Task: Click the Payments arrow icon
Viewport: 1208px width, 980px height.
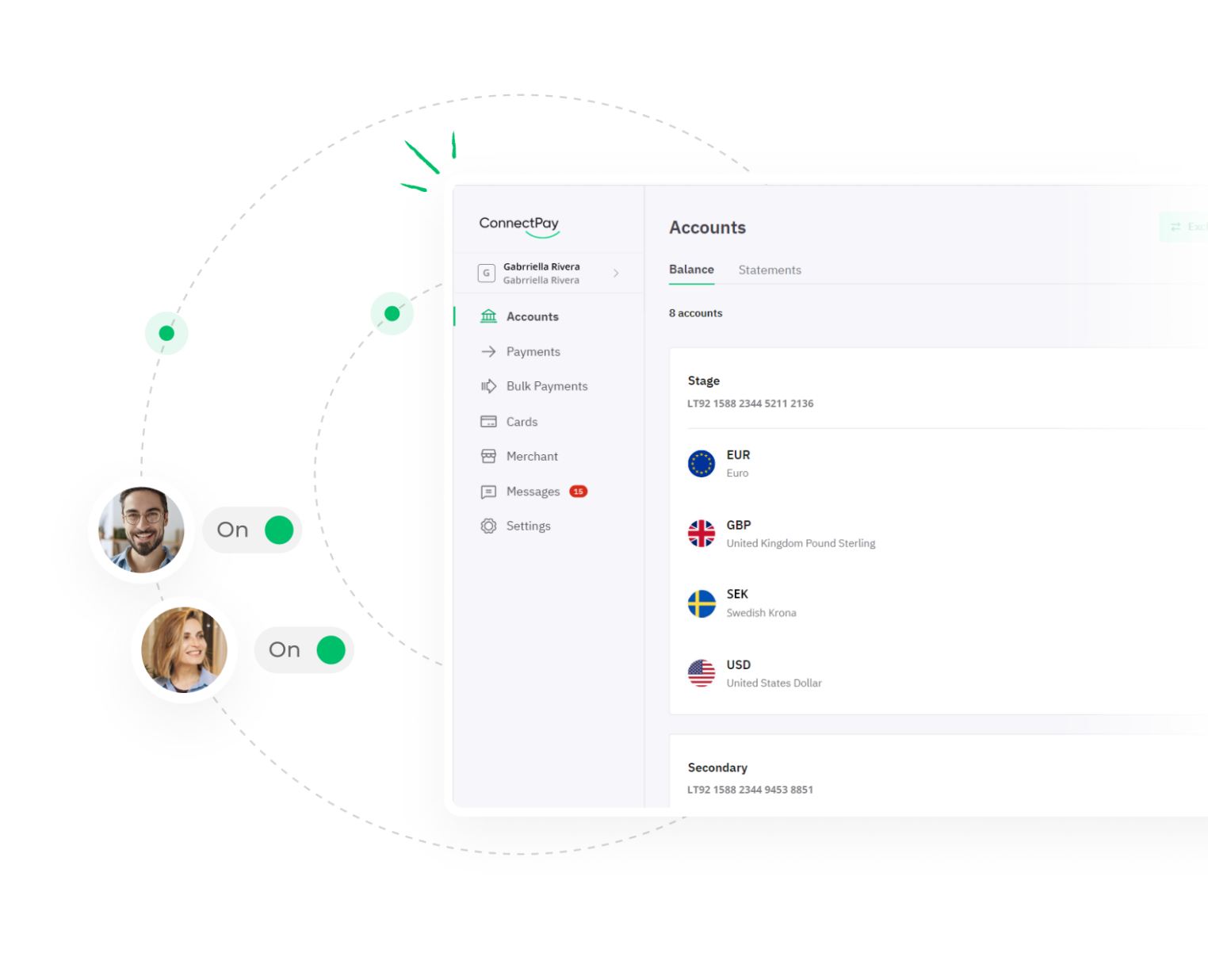Action: pyautogui.click(x=488, y=351)
